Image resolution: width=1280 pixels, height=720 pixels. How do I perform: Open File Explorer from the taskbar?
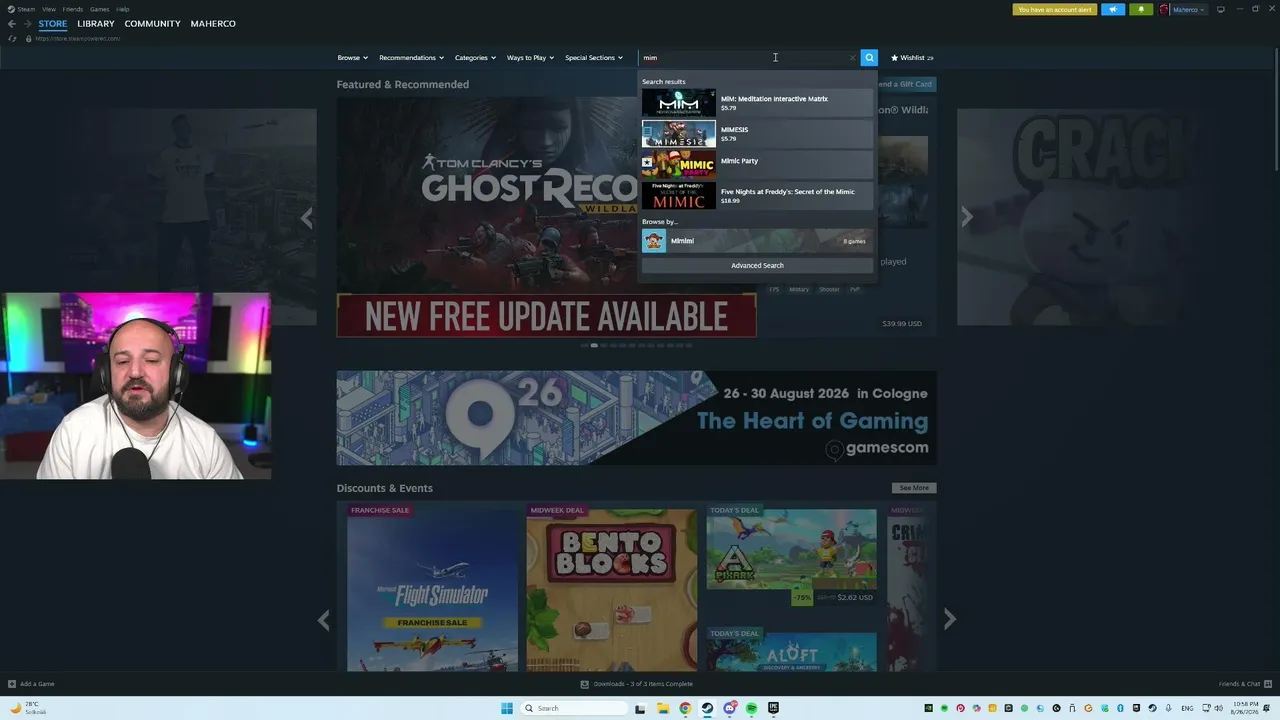[x=662, y=709]
